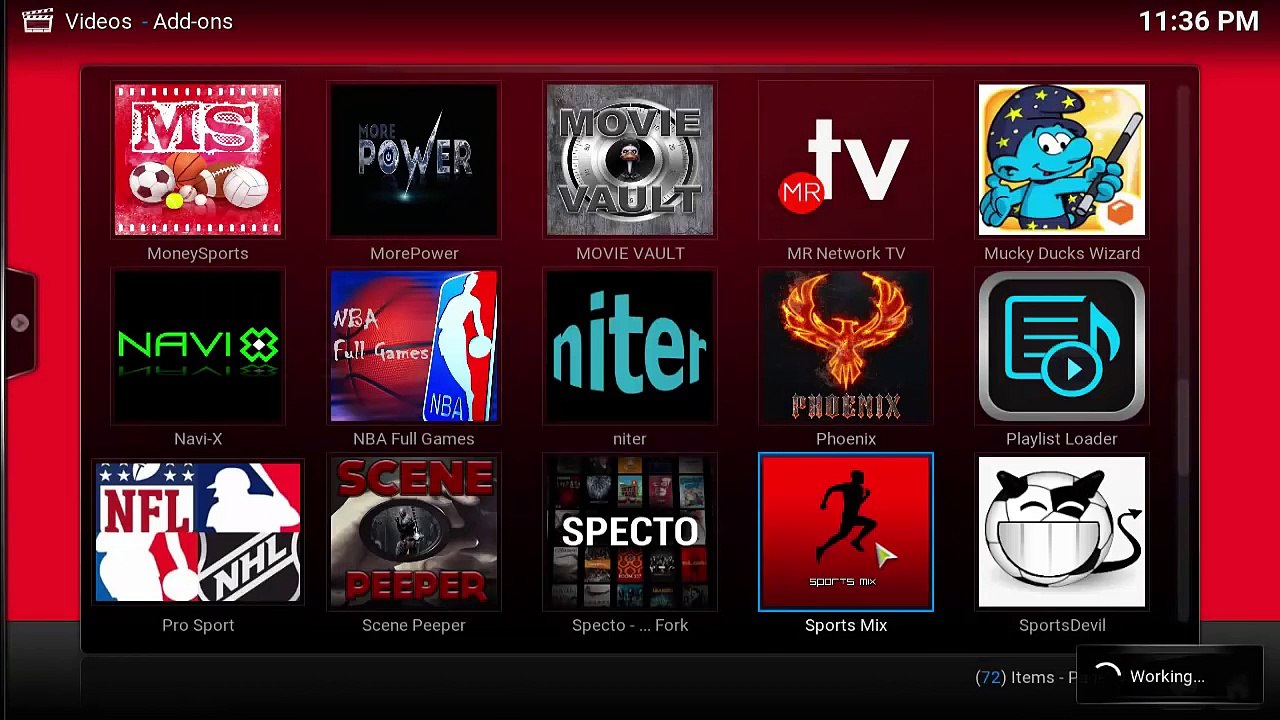This screenshot has height=720, width=1280.
Task: Click the Mucky Ducks Wizard label
Action: (1062, 253)
